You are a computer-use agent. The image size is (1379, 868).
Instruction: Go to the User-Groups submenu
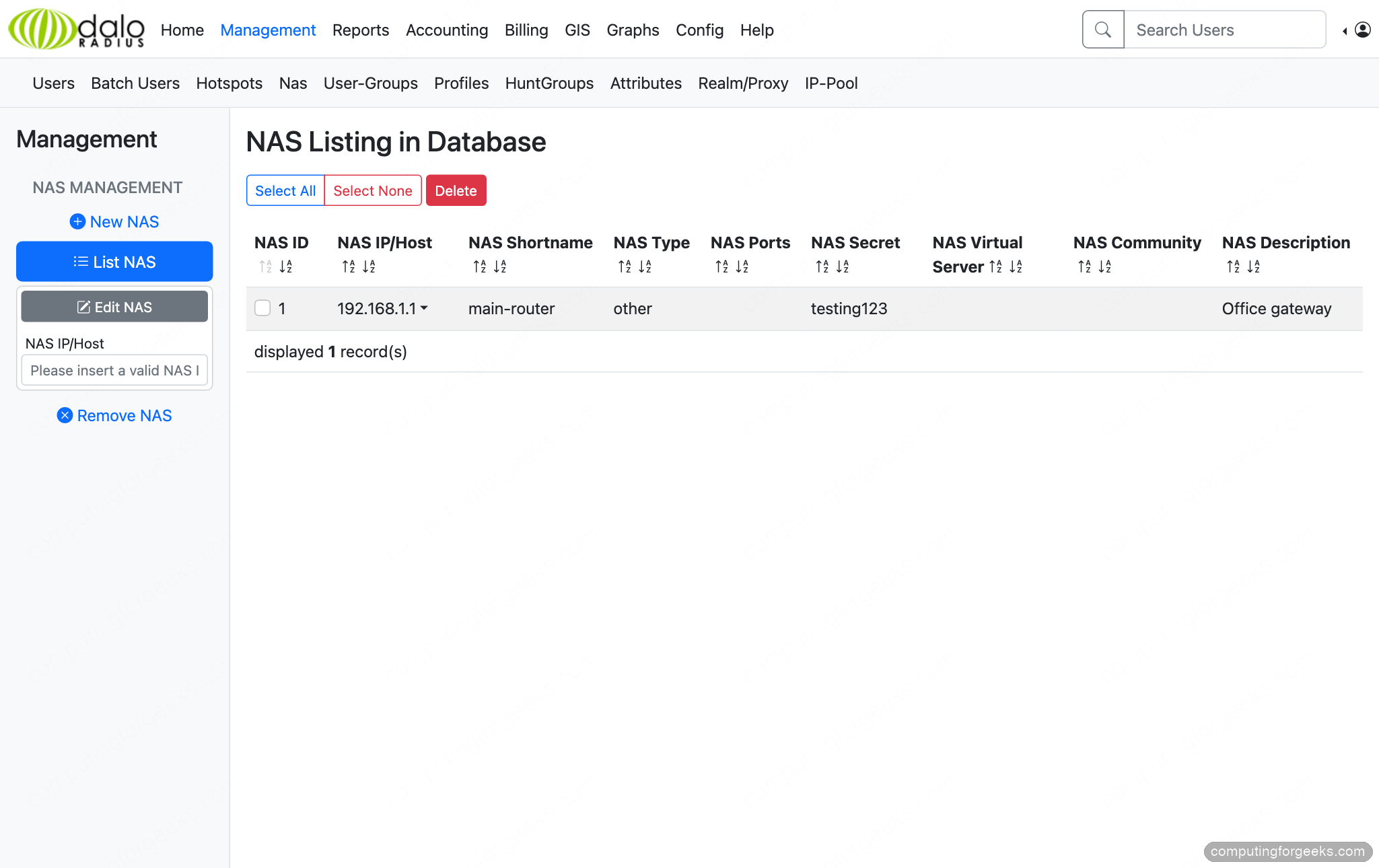click(371, 83)
